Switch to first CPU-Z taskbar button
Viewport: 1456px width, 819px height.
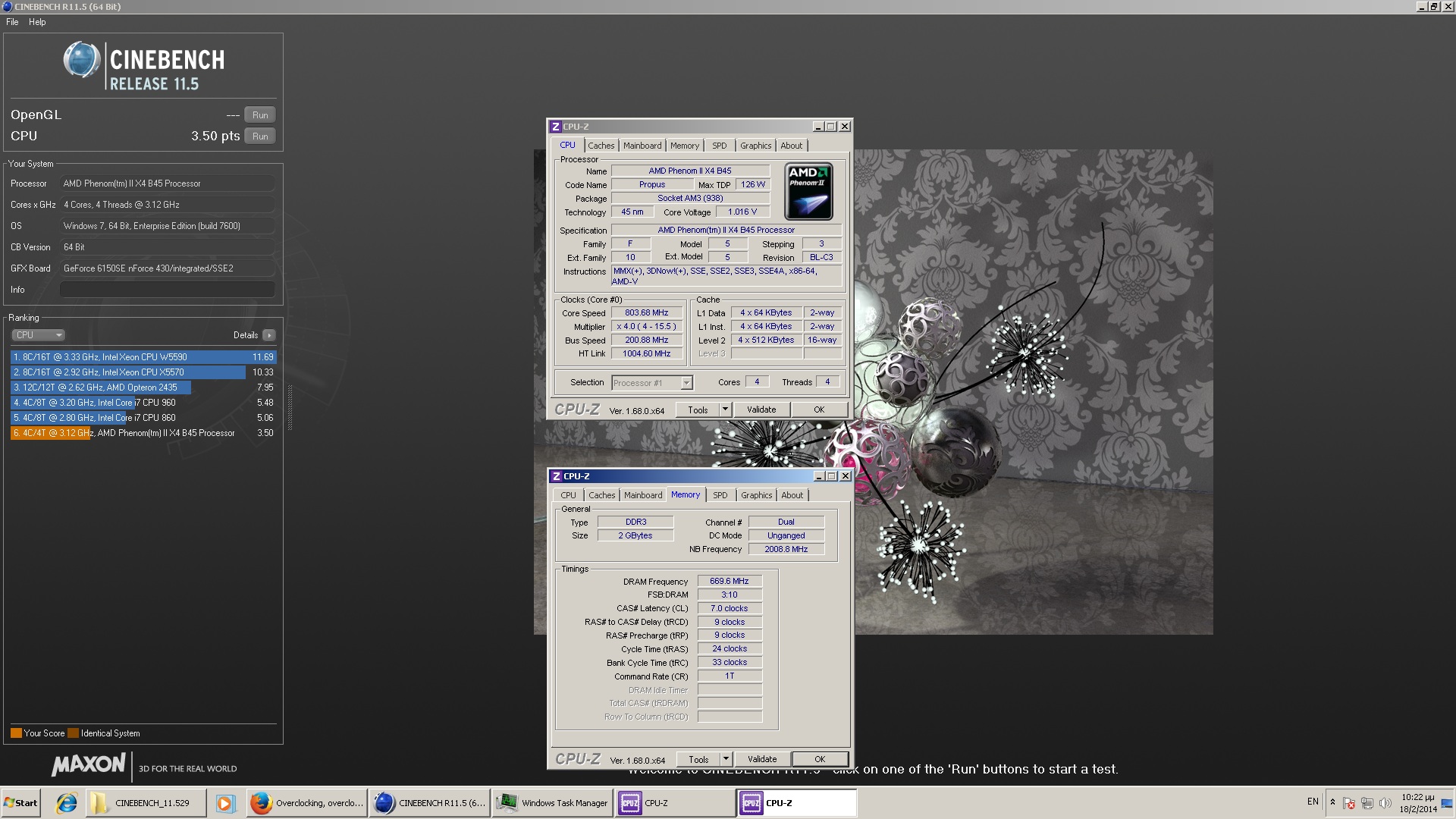676,803
